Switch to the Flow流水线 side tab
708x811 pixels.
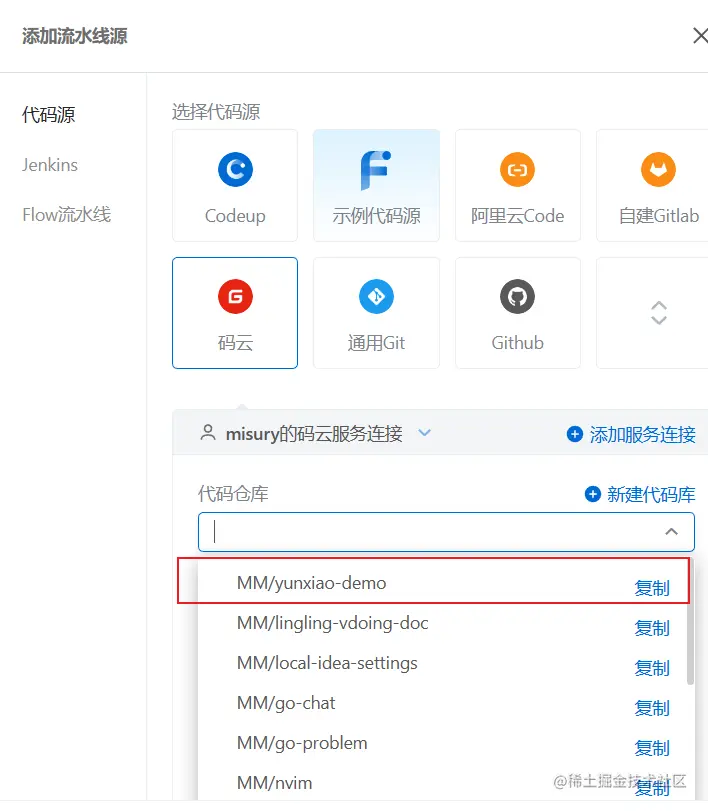tap(66, 215)
